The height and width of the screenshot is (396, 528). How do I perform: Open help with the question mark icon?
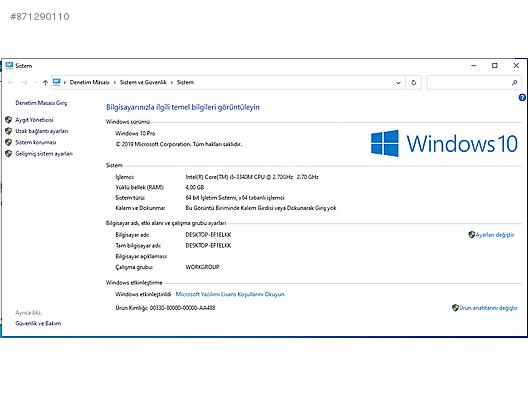(x=522, y=98)
